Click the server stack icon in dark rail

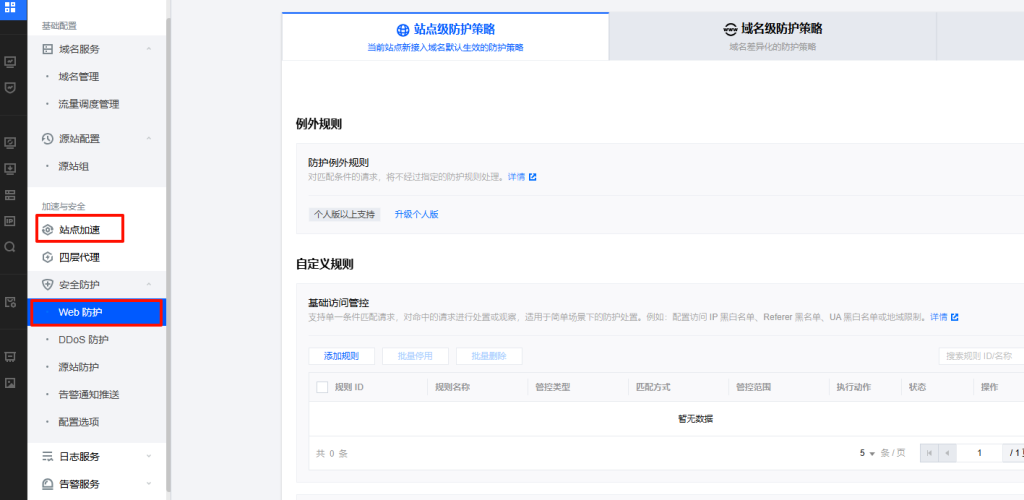coord(10,195)
